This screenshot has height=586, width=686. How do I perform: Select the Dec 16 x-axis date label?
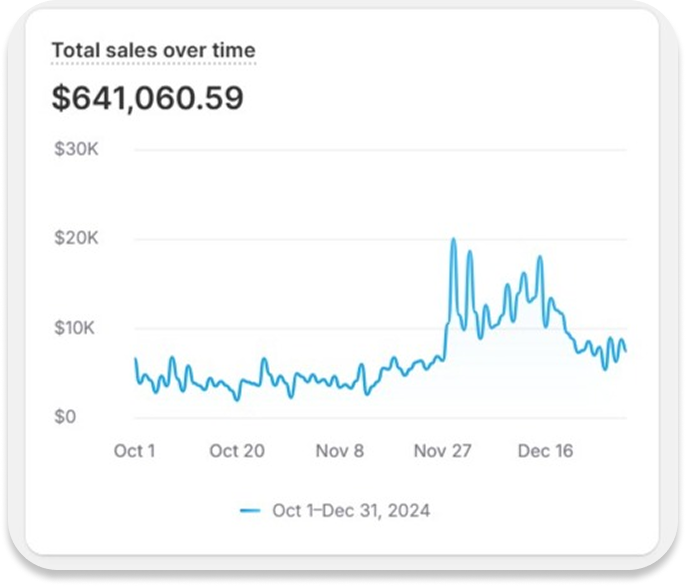[x=545, y=451]
